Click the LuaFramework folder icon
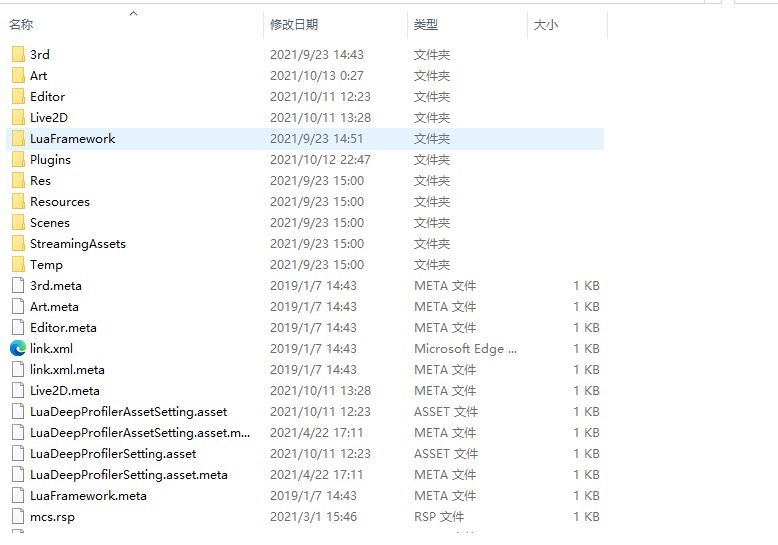The image size is (778, 545). tap(18, 138)
